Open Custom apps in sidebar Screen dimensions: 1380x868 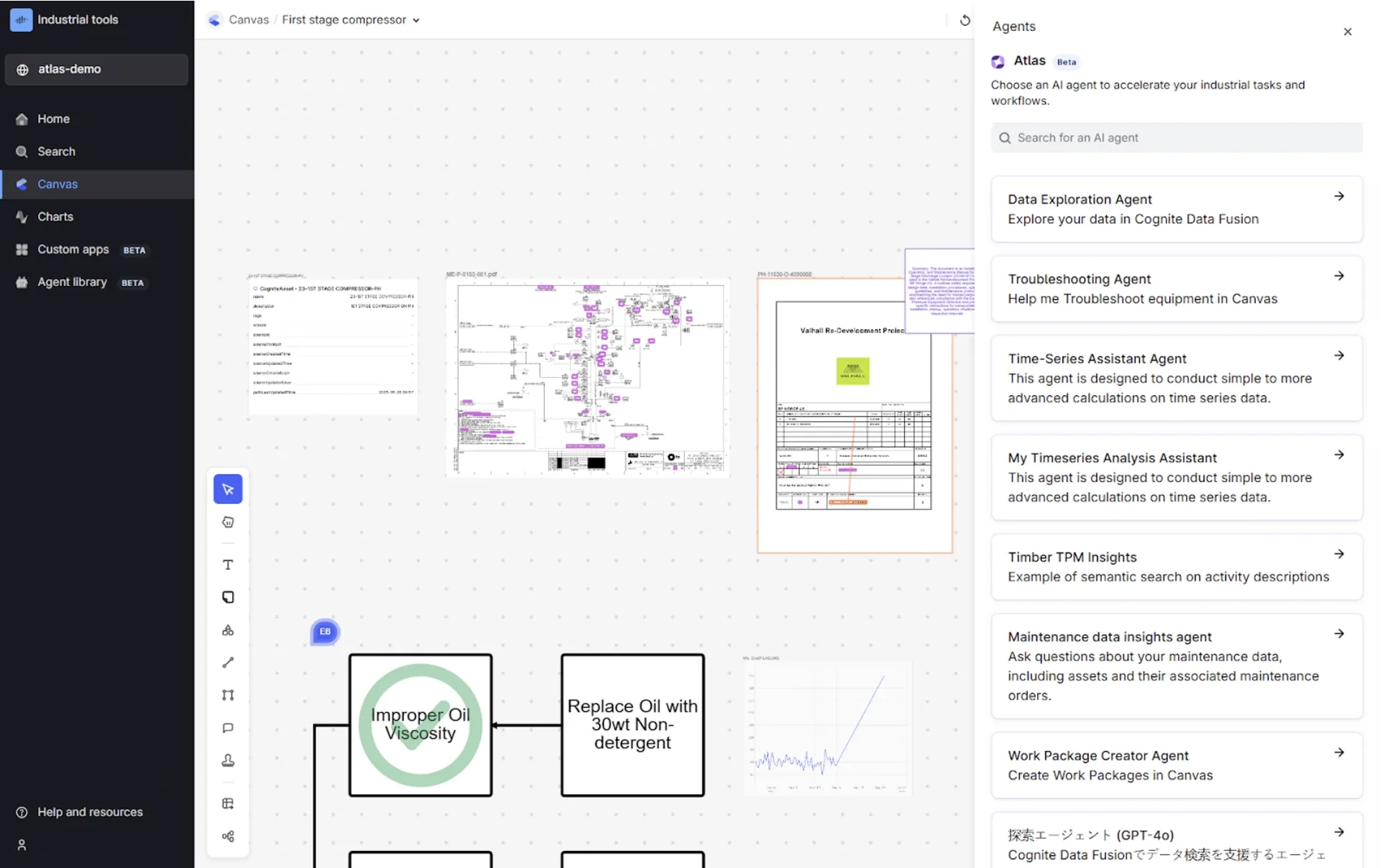(97, 249)
